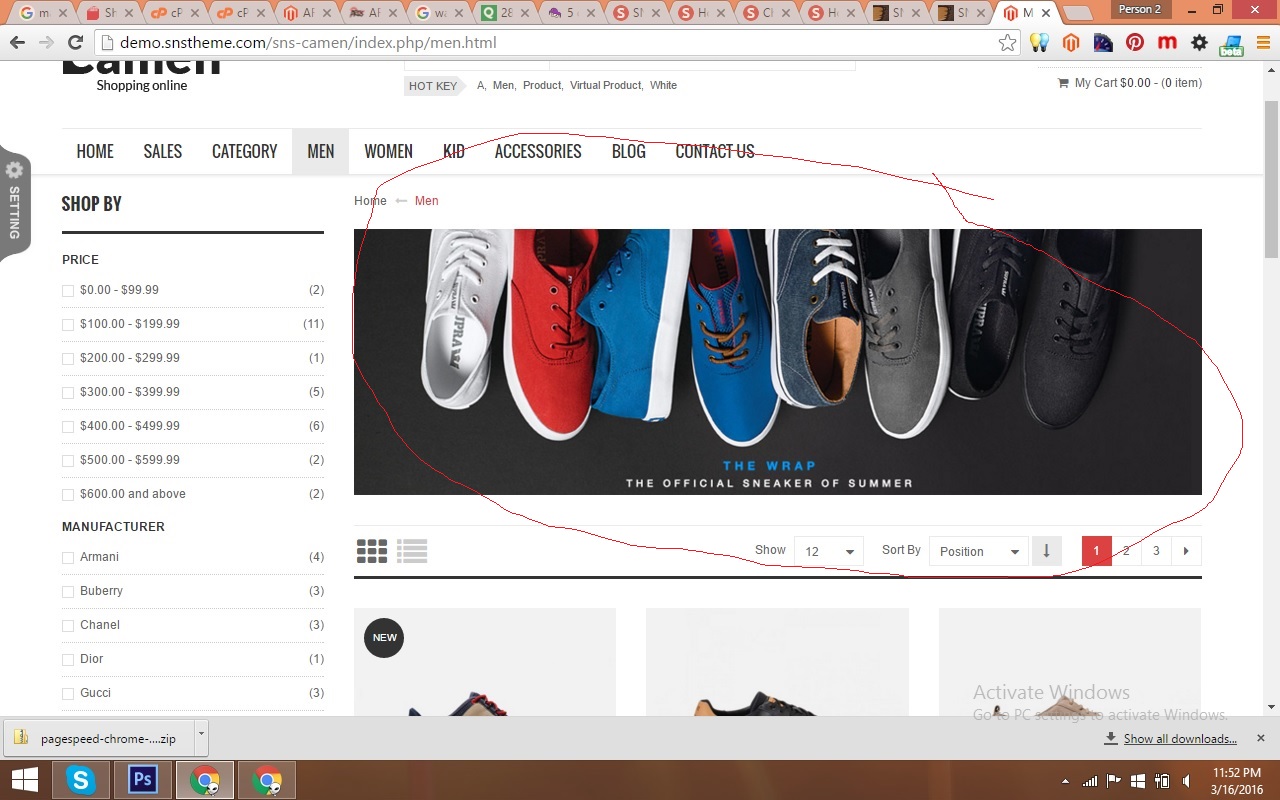Click Show all downloads link

pyautogui.click(x=1179, y=739)
